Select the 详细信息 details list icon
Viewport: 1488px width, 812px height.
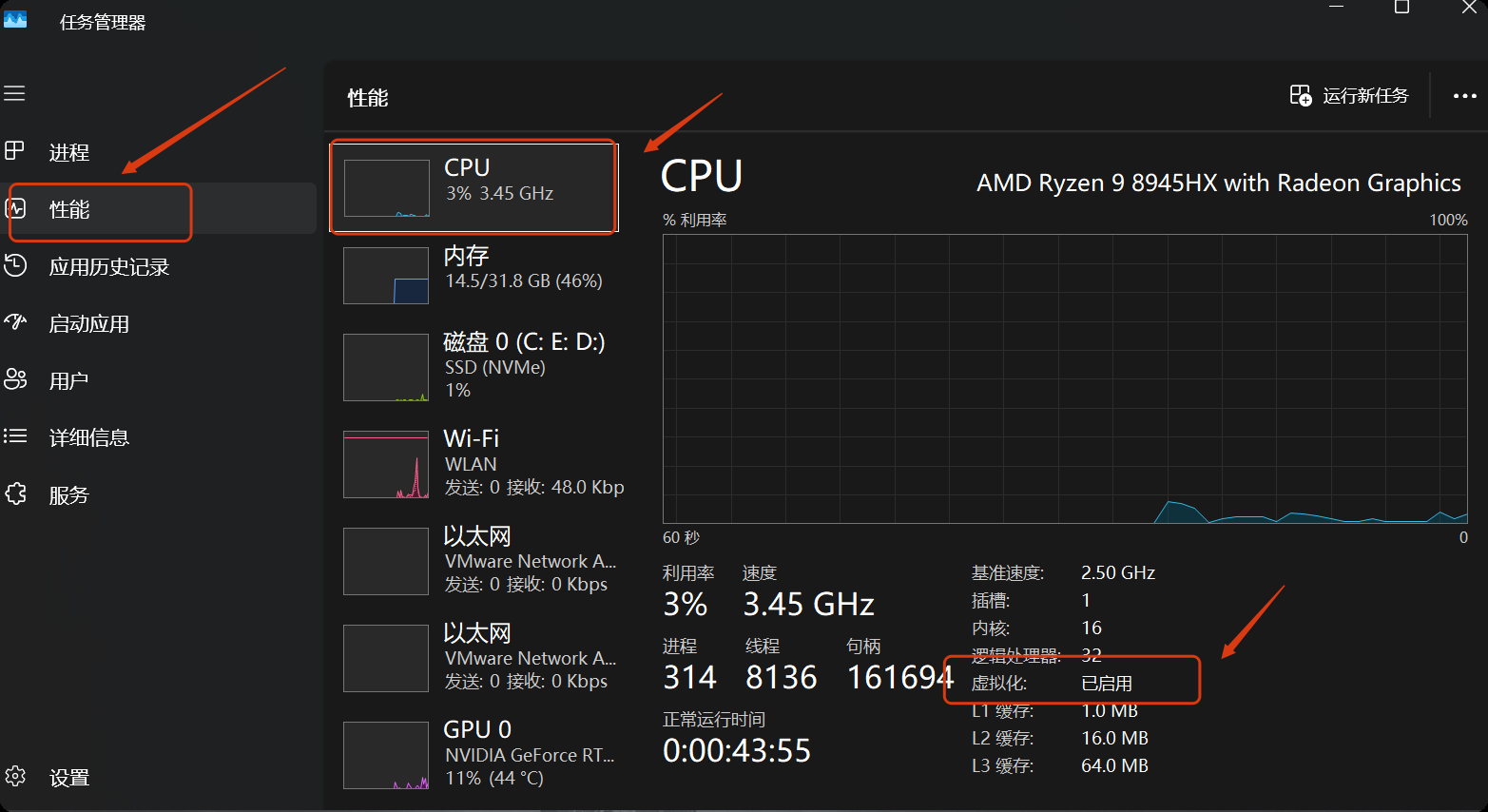tap(15, 436)
